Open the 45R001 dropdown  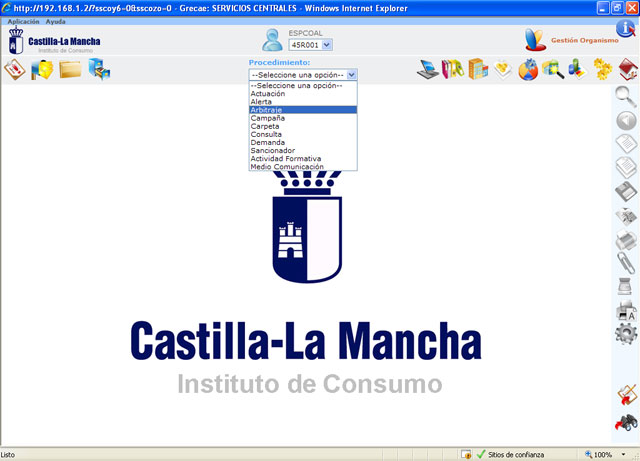pyautogui.click(x=311, y=45)
